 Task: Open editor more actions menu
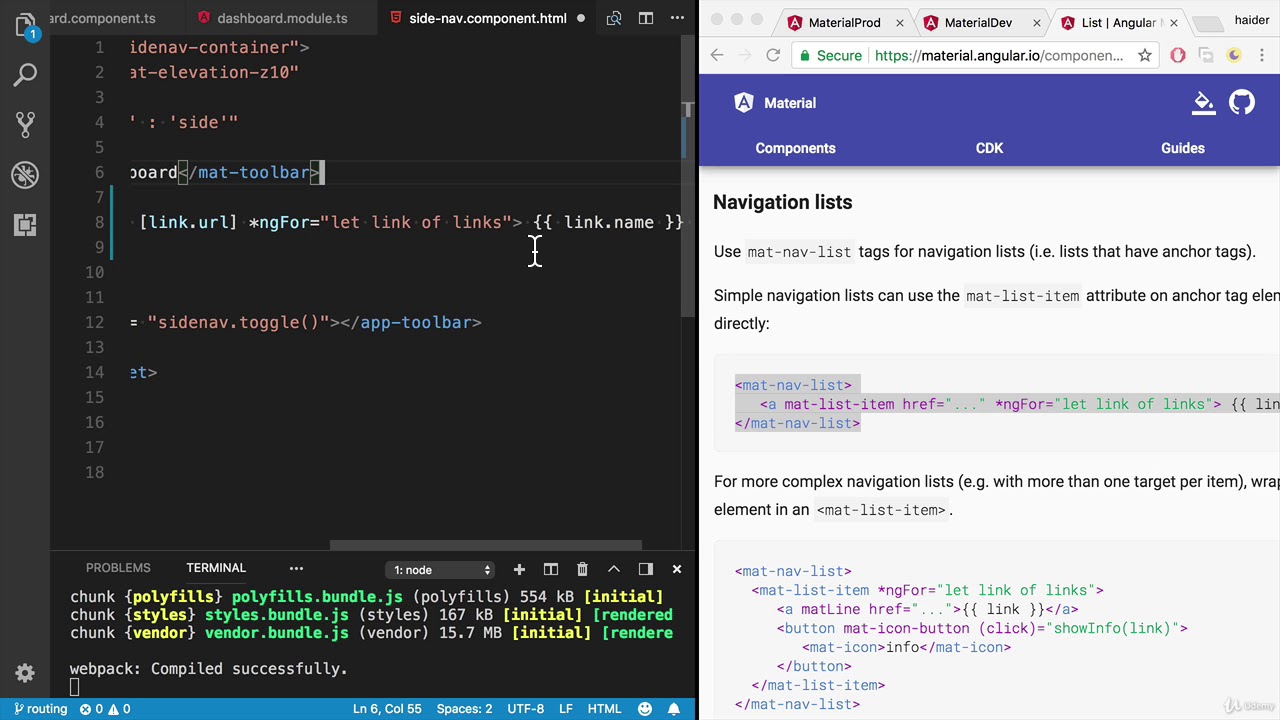pyautogui.click(x=677, y=18)
